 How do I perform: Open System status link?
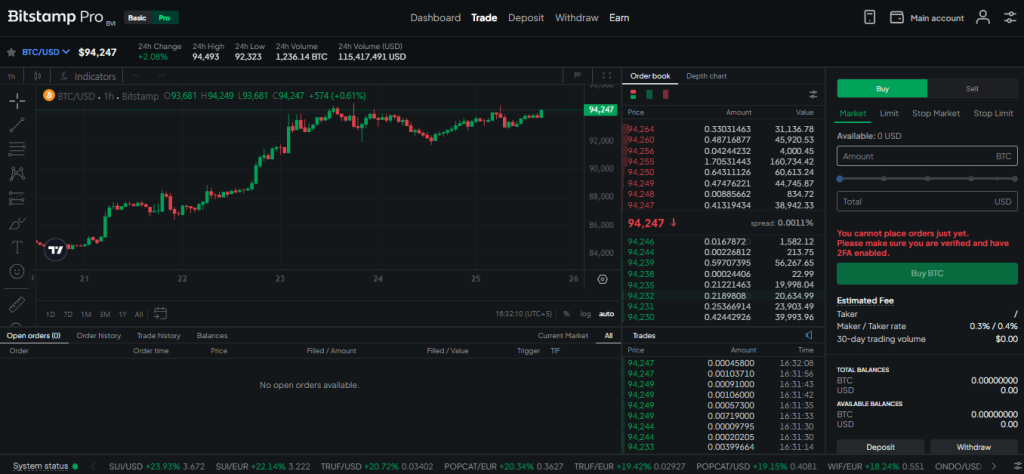(x=40, y=466)
